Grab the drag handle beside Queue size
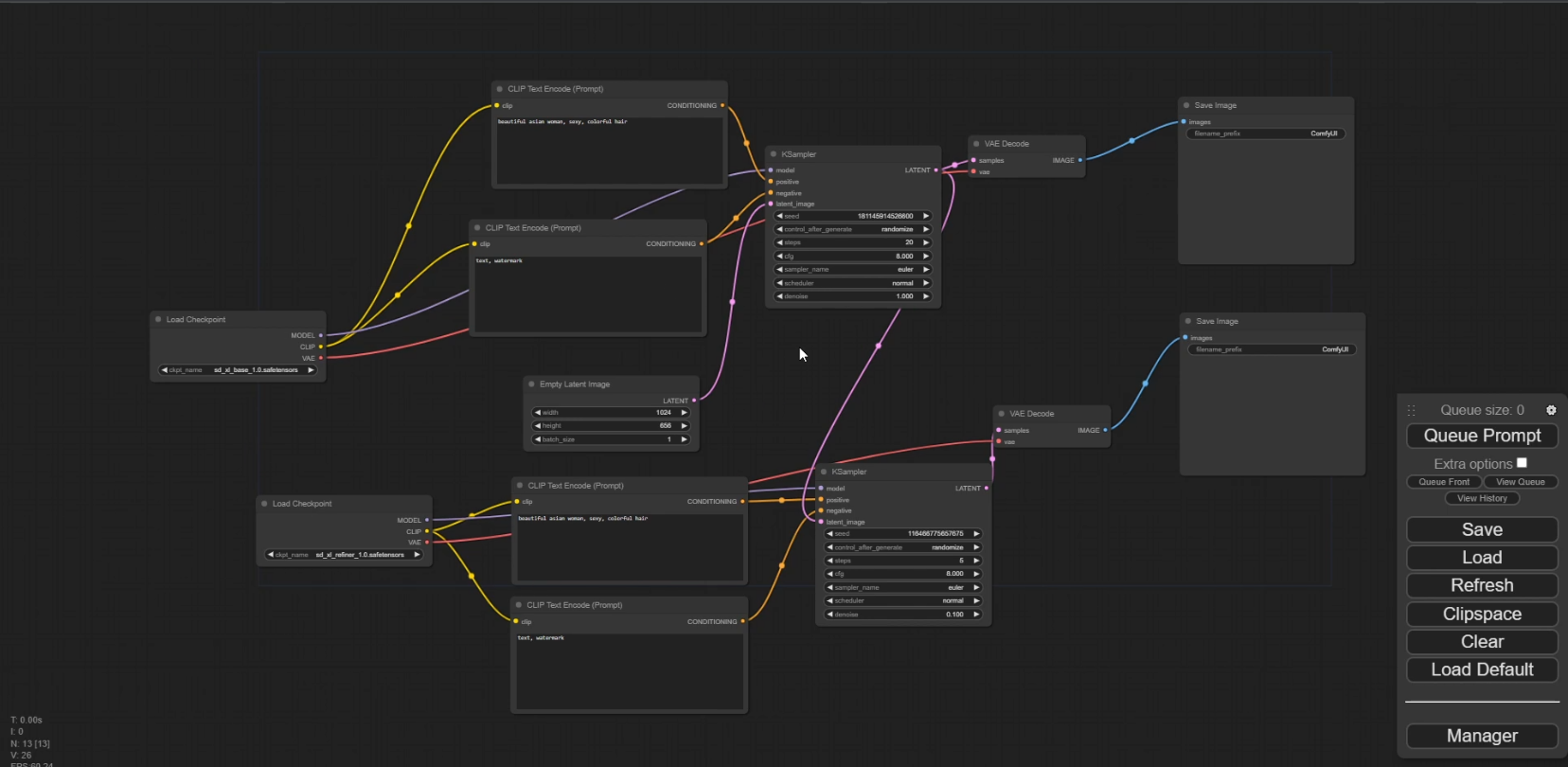1568x767 pixels. click(1411, 410)
